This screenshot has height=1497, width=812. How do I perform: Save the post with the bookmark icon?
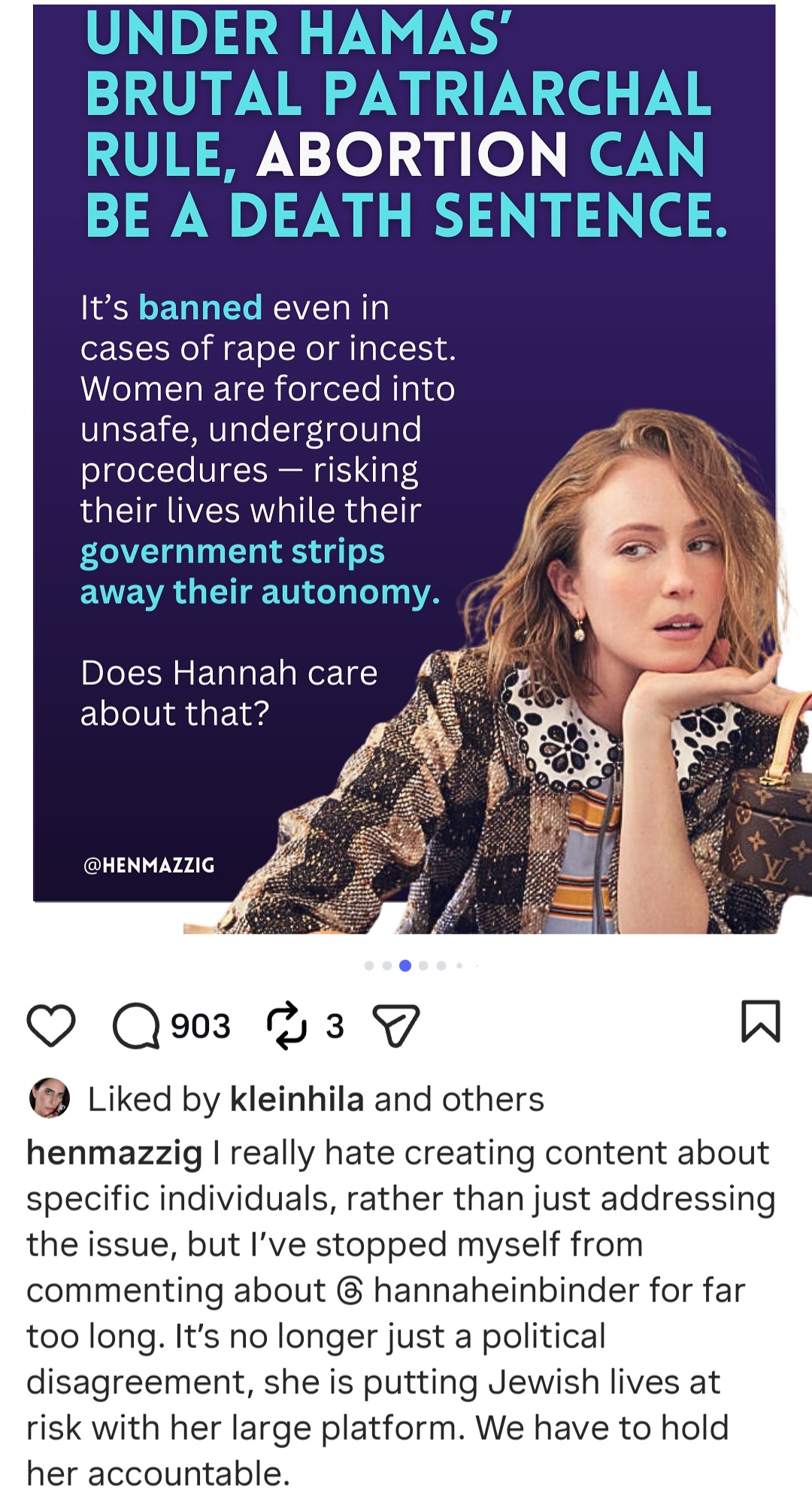pyautogui.click(x=761, y=1022)
